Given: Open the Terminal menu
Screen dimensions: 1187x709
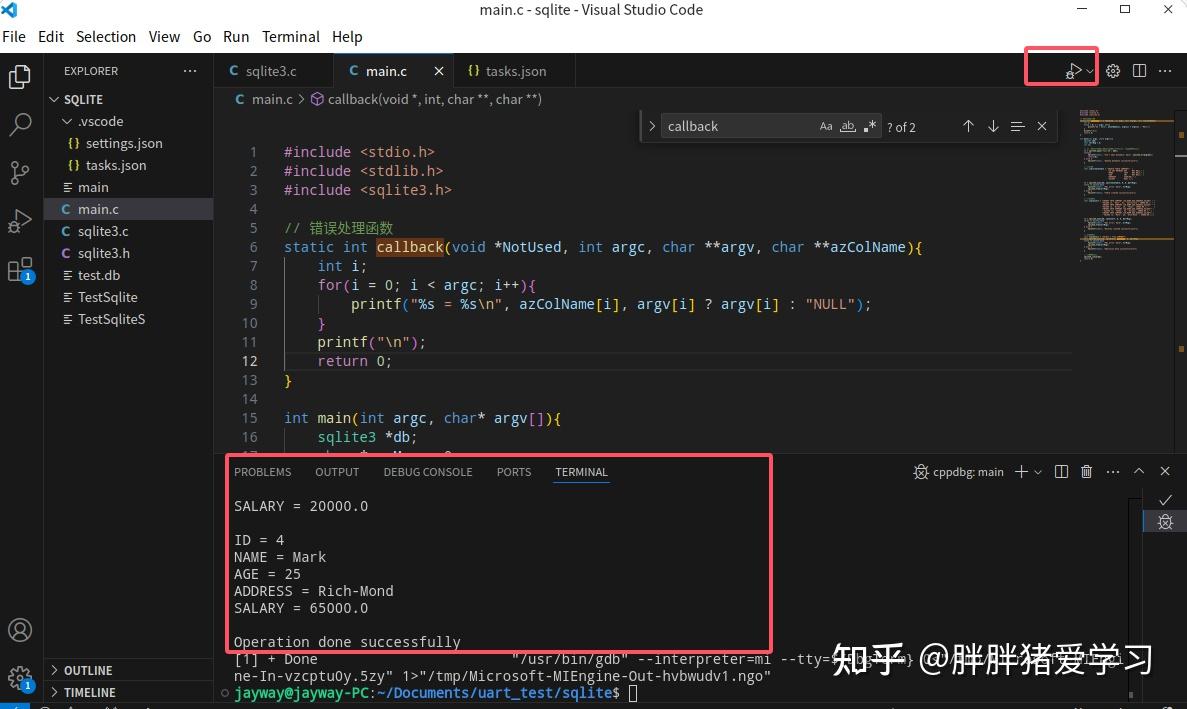Looking at the screenshot, I should pos(290,36).
